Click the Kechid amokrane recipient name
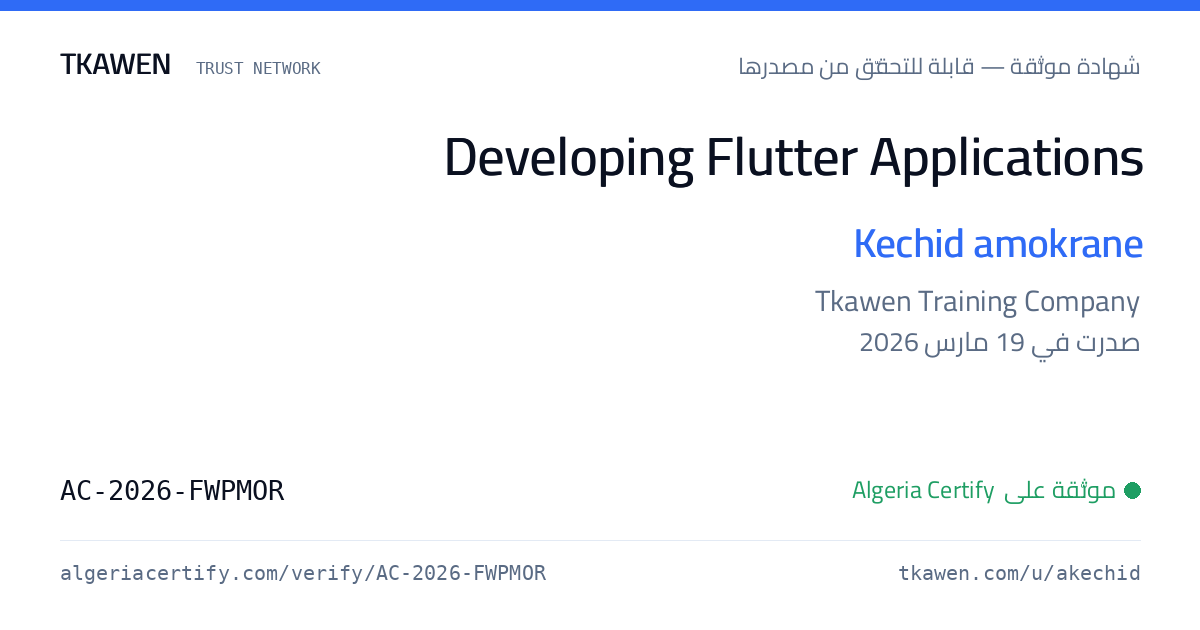1200x630 pixels. tap(998, 244)
